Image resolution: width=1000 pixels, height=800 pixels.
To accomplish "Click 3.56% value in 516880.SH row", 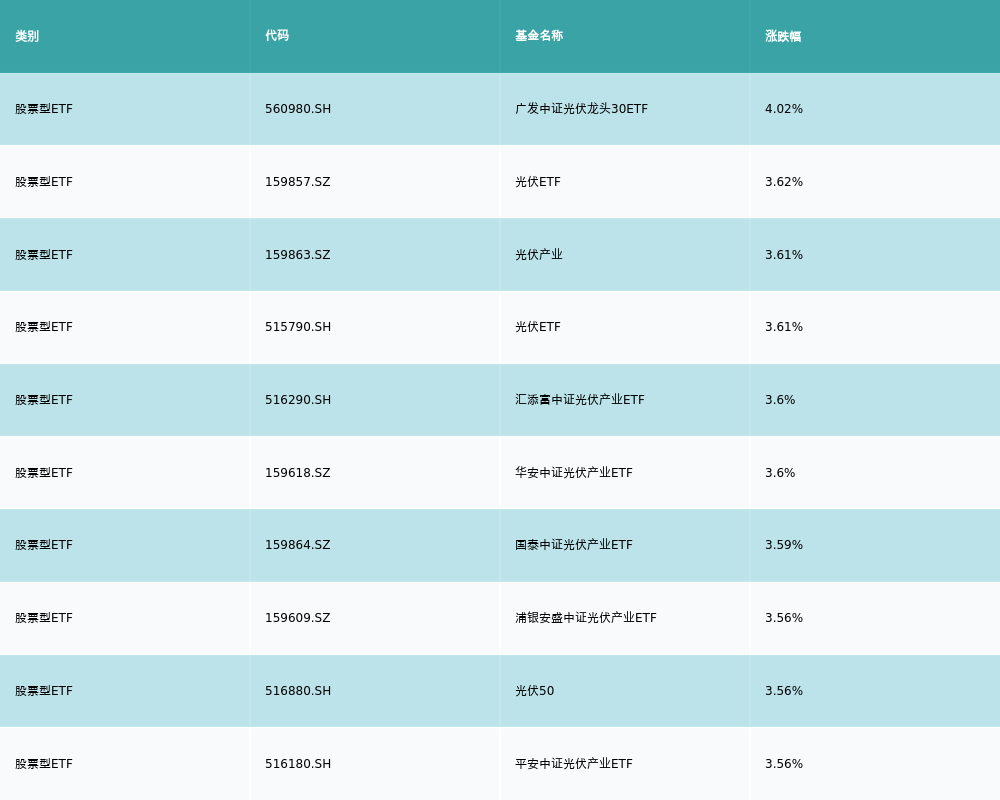I will [x=784, y=691].
